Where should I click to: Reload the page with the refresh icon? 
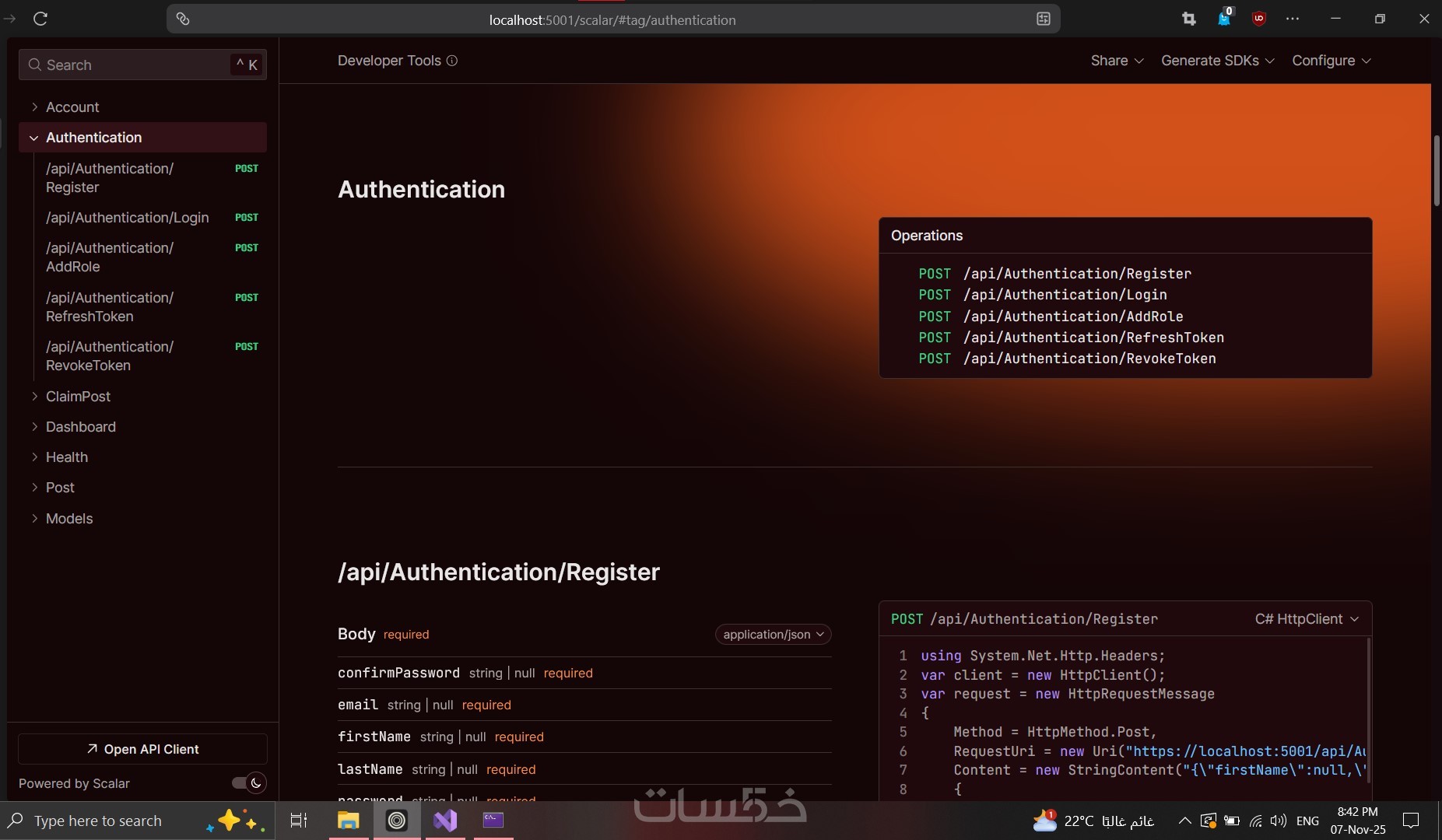tap(40, 19)
